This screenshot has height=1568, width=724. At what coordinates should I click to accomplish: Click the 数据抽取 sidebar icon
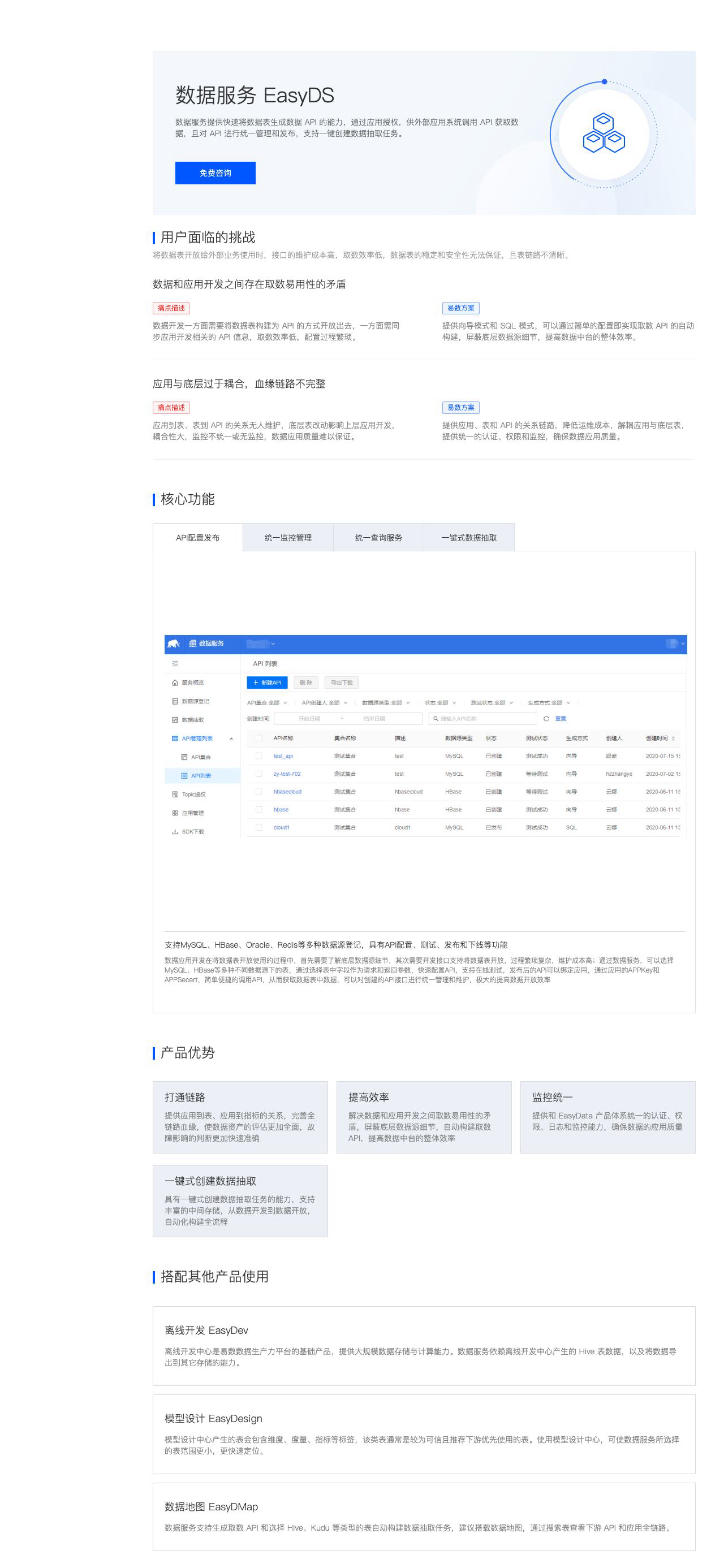point(175,719)
